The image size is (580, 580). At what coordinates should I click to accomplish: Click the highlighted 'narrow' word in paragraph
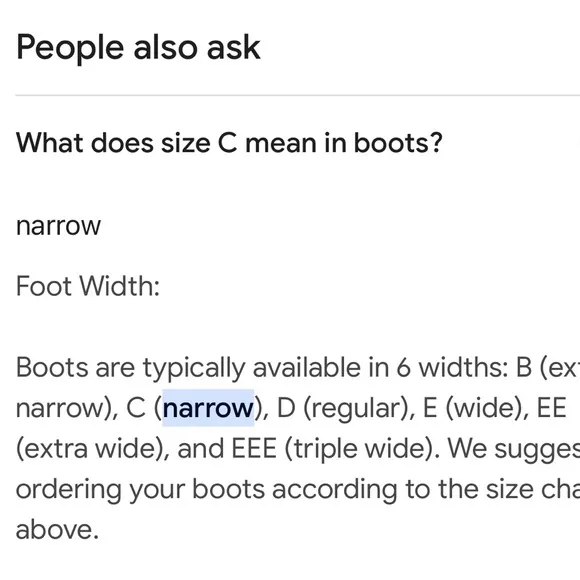point(208,408)
